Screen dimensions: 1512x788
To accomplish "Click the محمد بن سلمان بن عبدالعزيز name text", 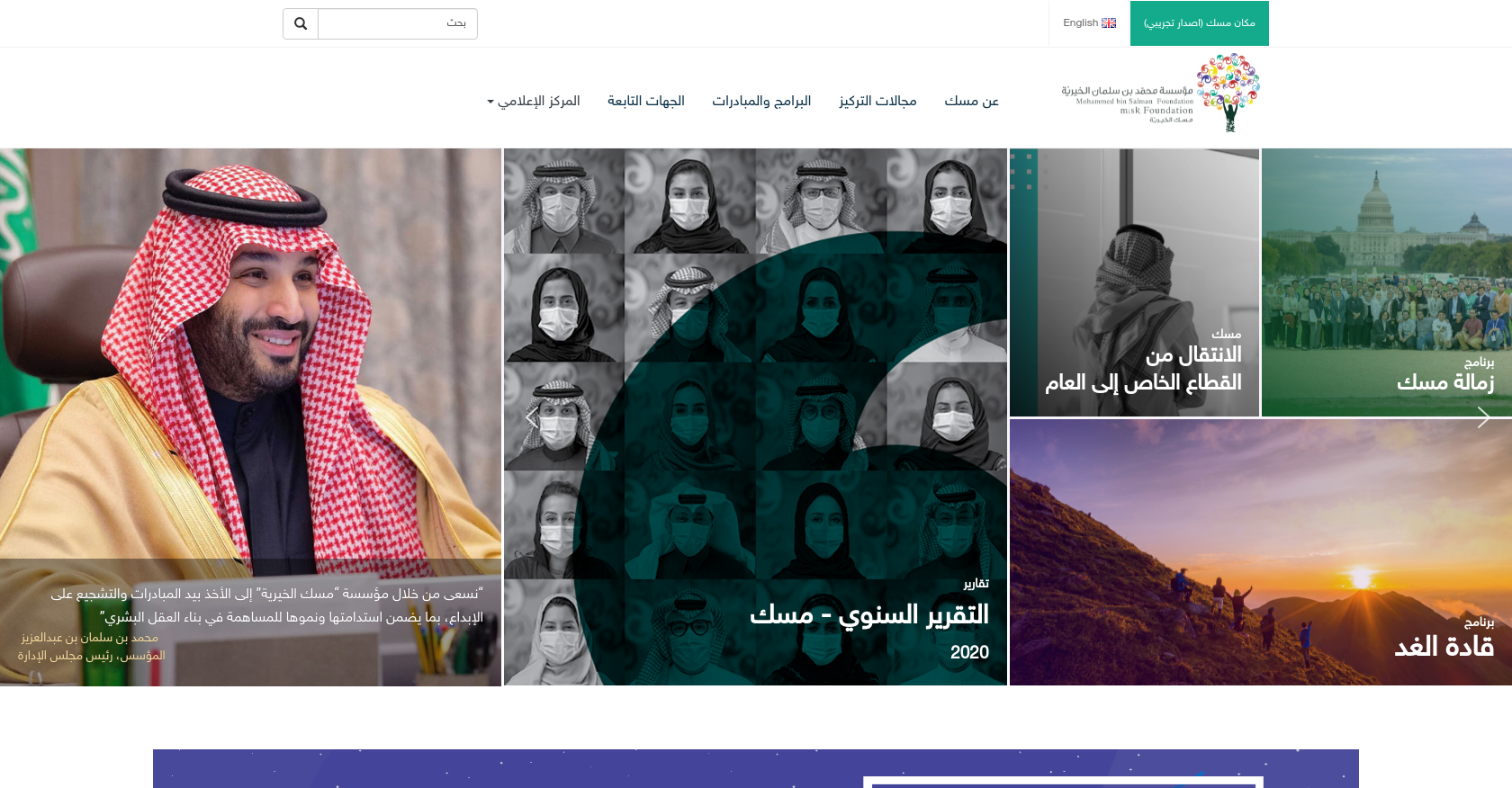I will [x=90, y=638].
